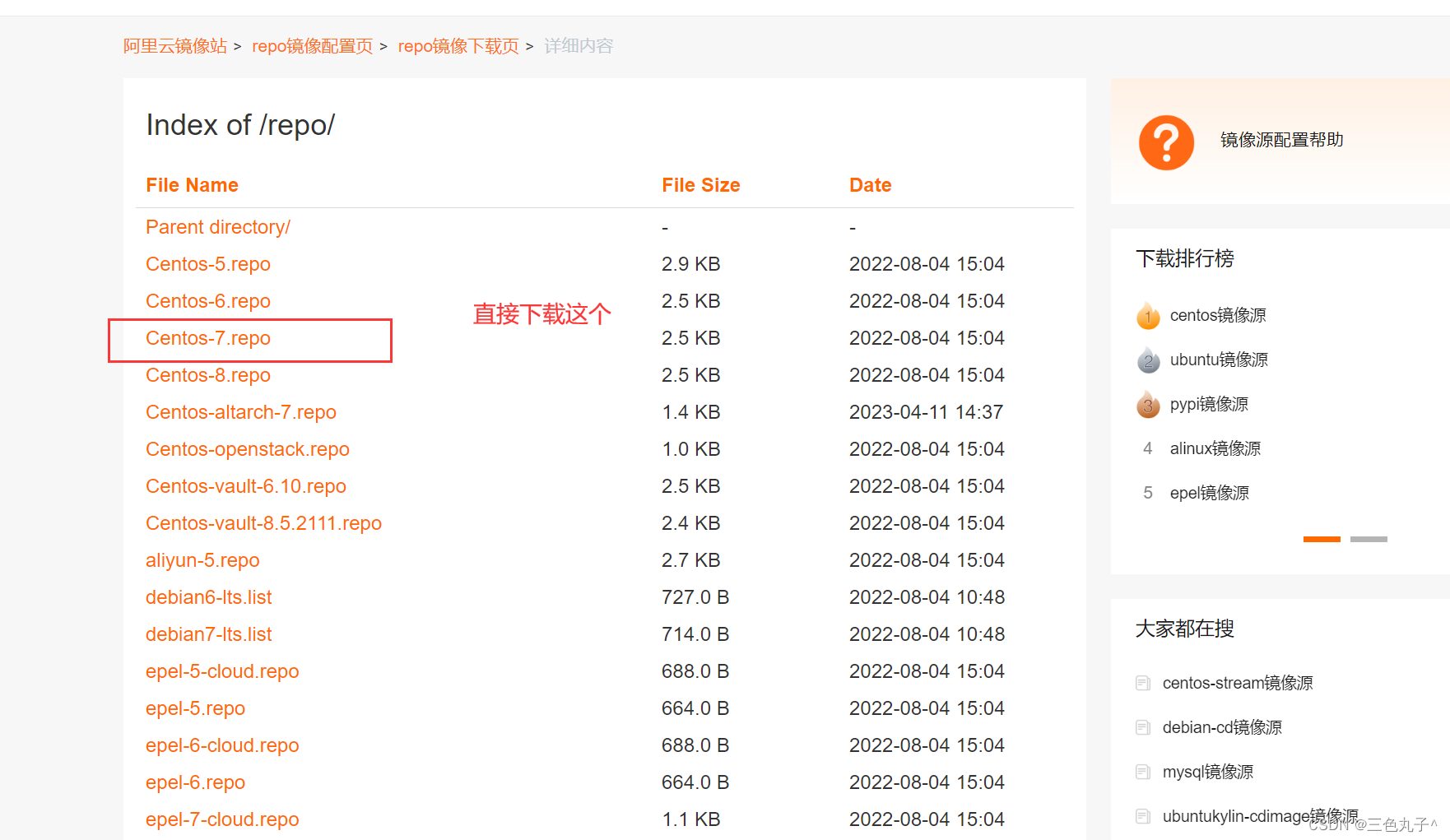Download aliyun-5.repo file
This screenshot has width=1450, height=840.
click(202, 560)
